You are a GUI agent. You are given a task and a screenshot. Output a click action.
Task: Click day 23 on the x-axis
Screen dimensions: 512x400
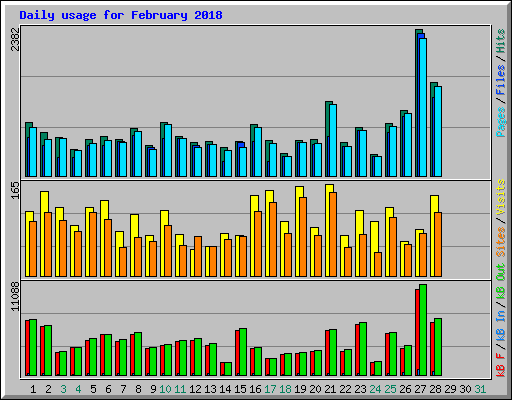360,389
